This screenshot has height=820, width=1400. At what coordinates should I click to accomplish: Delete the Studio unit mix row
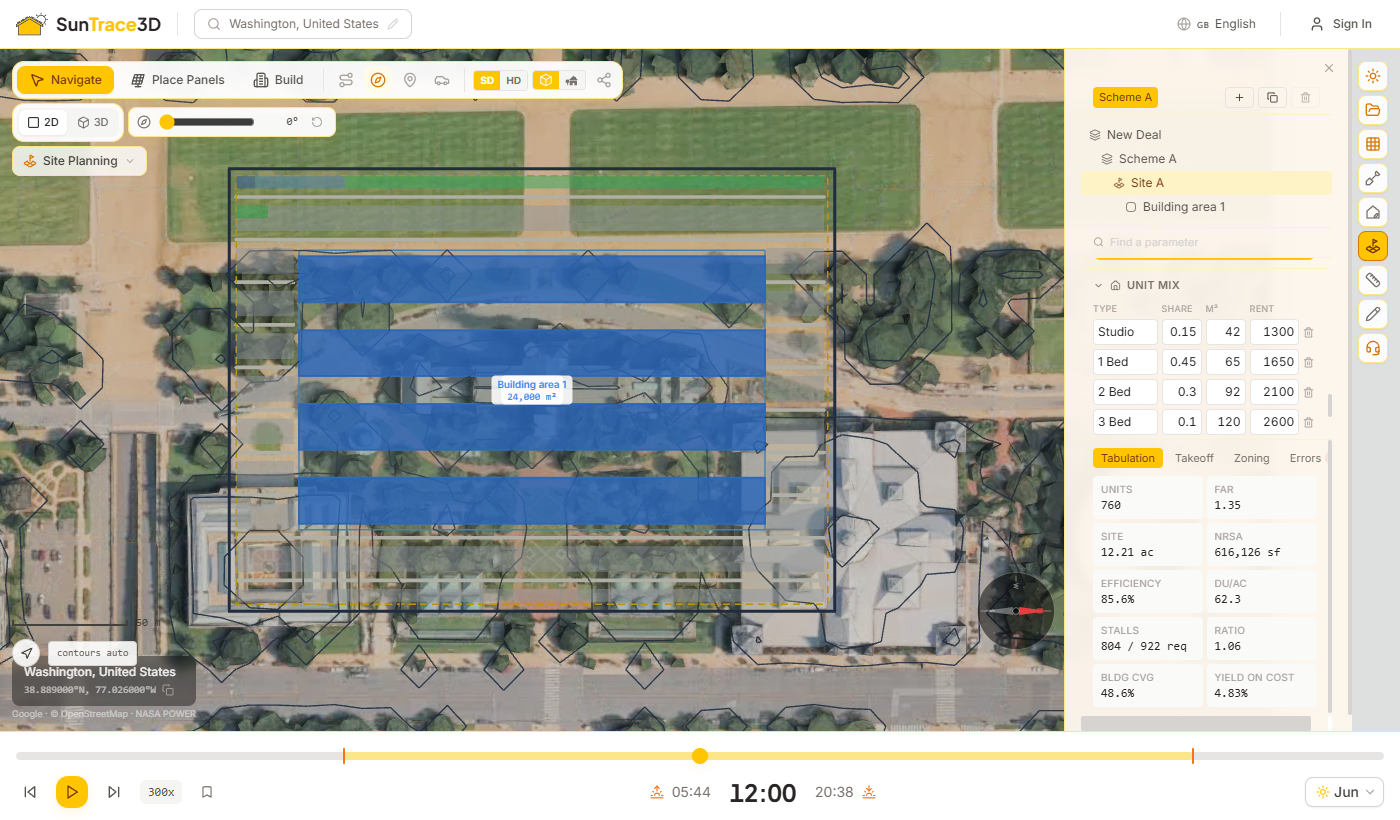click(x=1308, y=332)
